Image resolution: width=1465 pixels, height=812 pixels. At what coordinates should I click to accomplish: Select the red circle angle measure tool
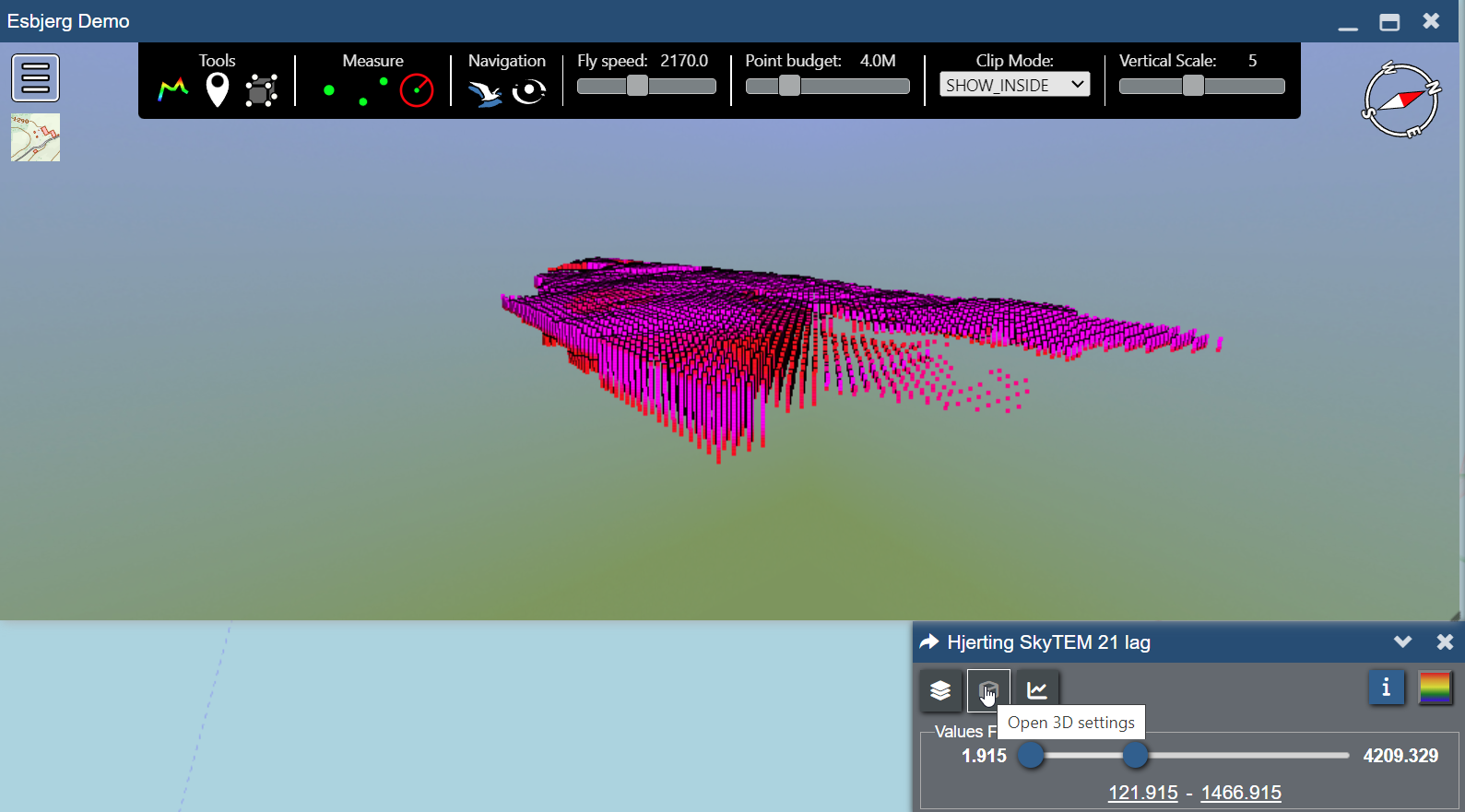pos(417,90)
